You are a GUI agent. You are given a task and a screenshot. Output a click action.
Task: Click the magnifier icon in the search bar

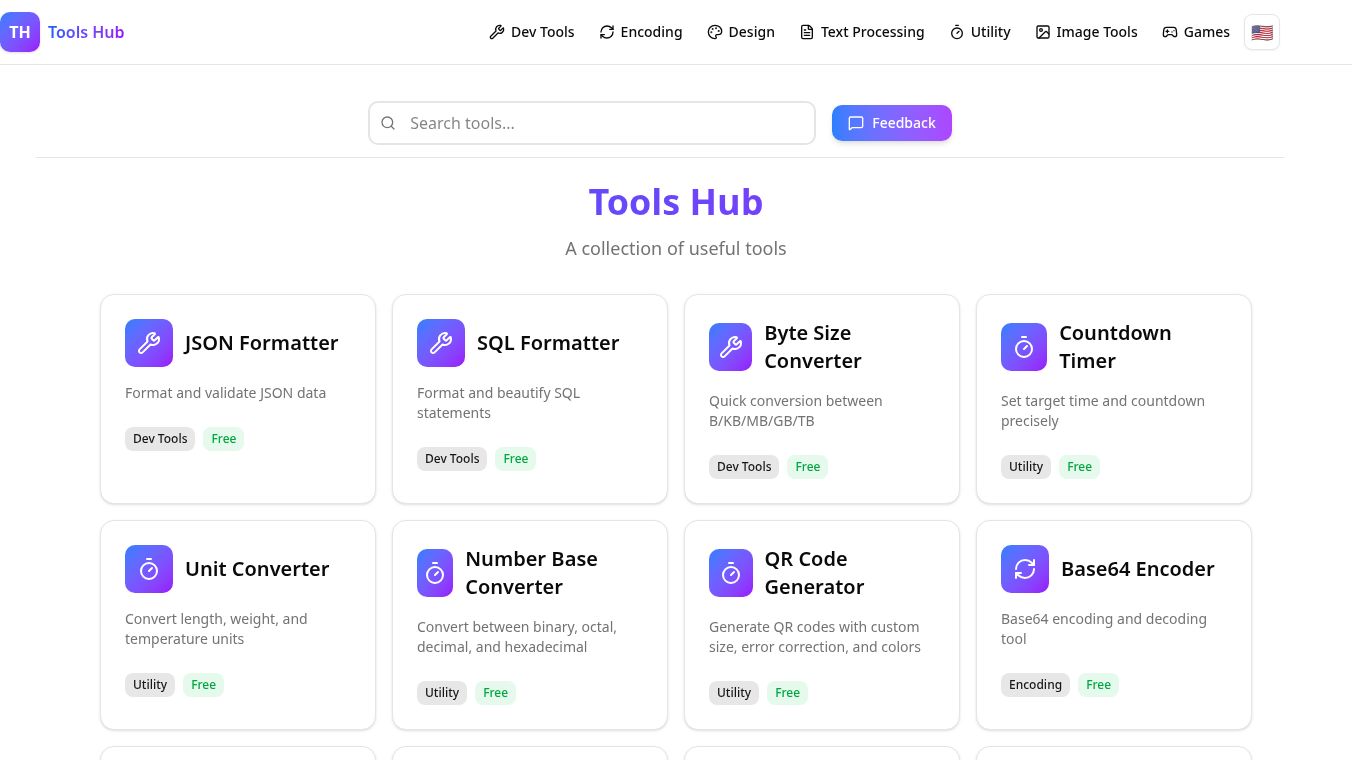(x=388, y=123)
